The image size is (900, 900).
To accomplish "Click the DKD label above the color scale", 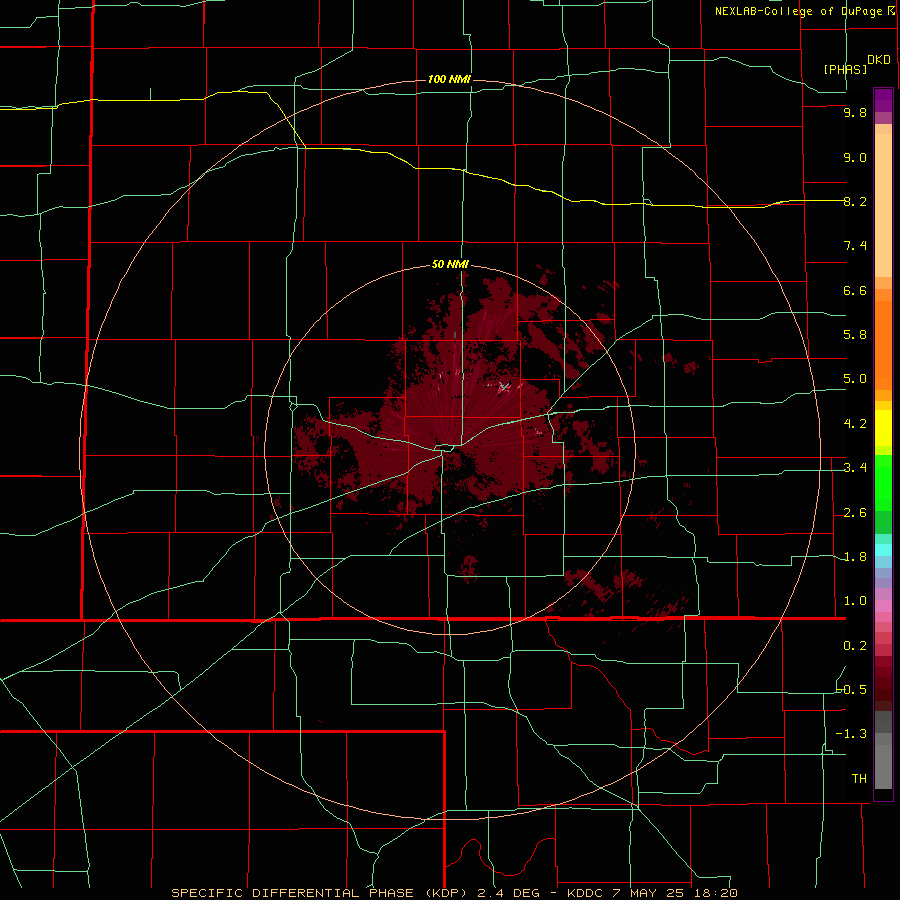I will [879, 60].
